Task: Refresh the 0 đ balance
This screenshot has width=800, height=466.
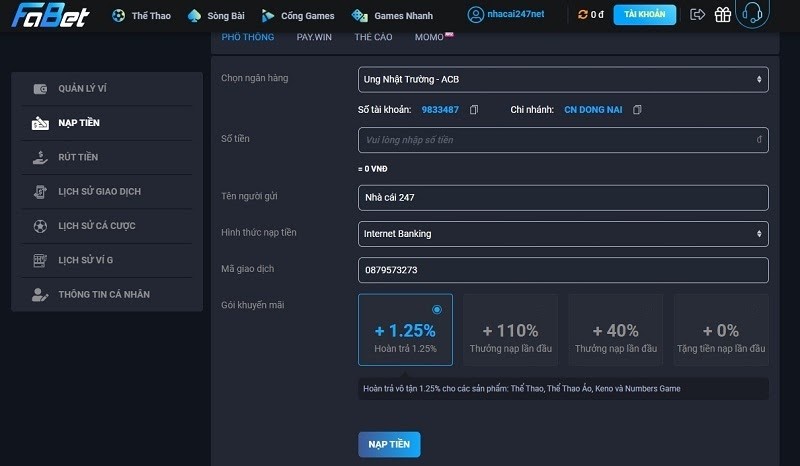Action: pos(583,15)
